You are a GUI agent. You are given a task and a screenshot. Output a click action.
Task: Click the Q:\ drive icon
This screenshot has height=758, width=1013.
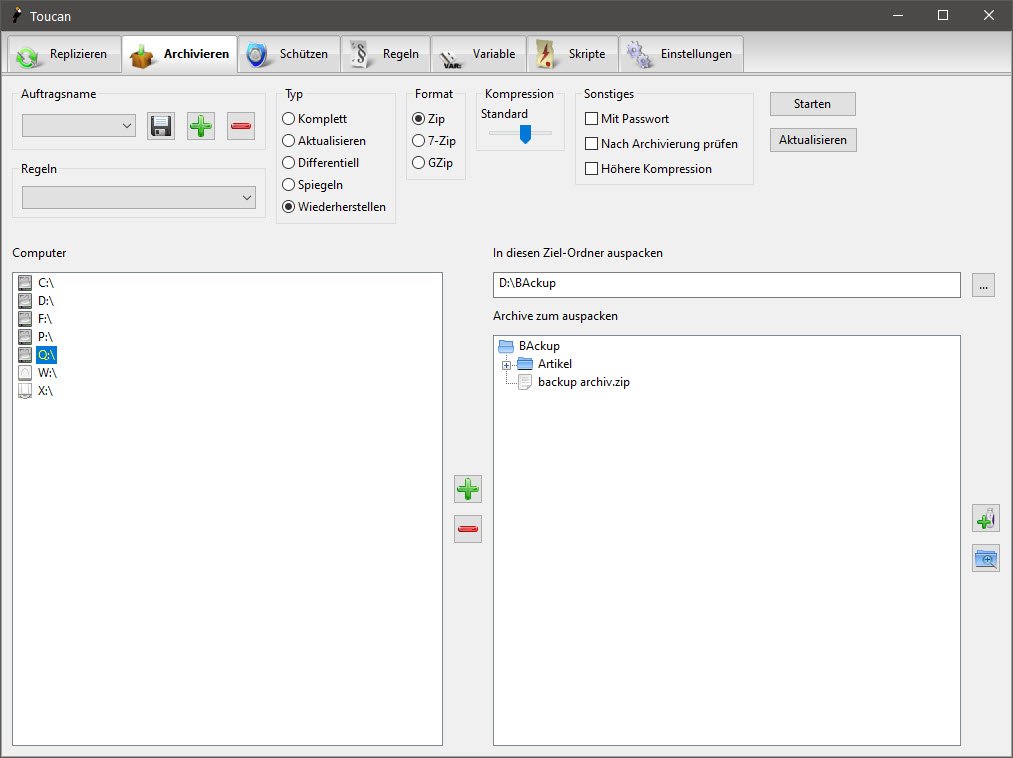[25, 355]
